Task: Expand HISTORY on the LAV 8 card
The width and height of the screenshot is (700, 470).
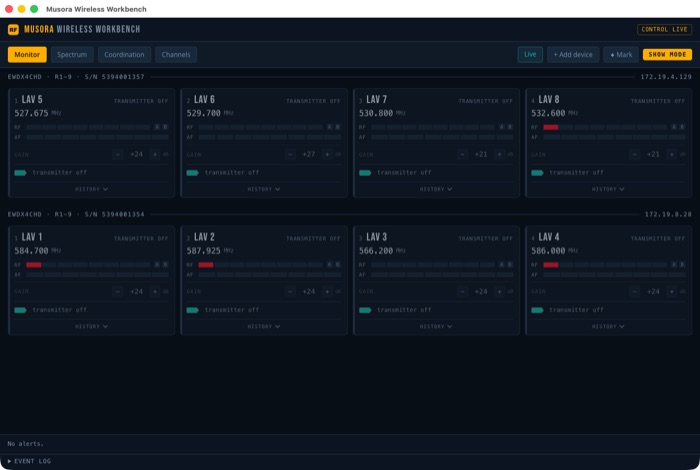Action: (608, 189)
